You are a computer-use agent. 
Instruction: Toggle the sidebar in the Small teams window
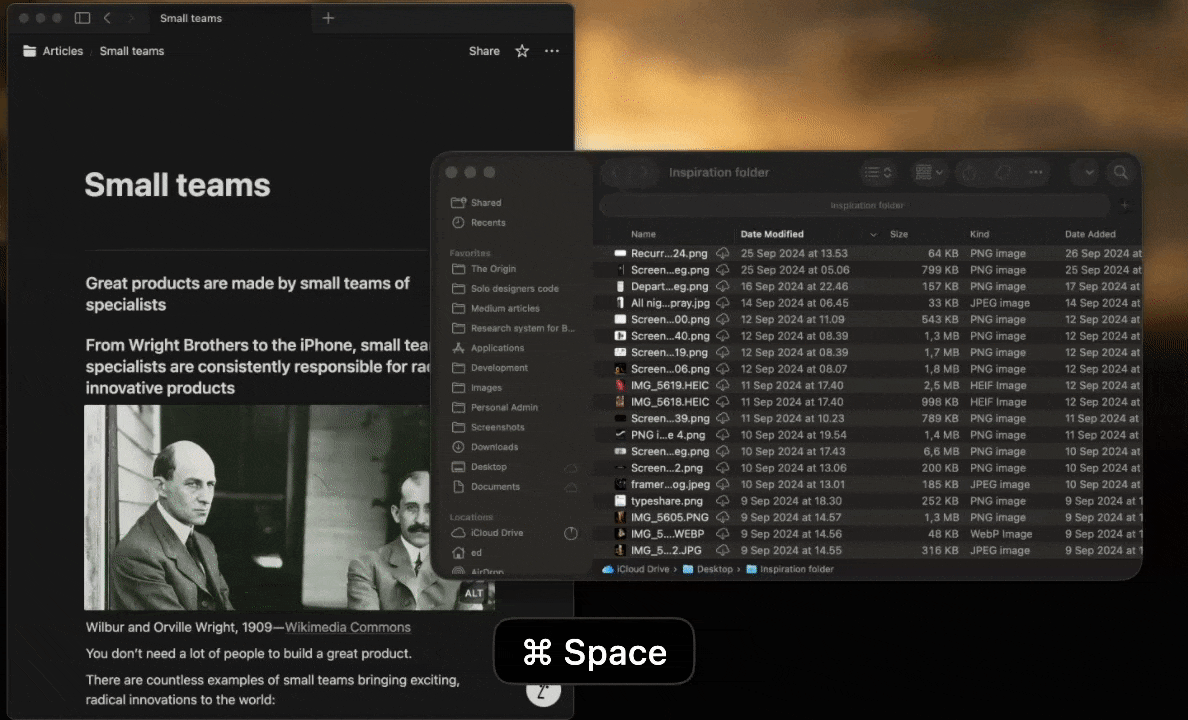tap(83, 17)
